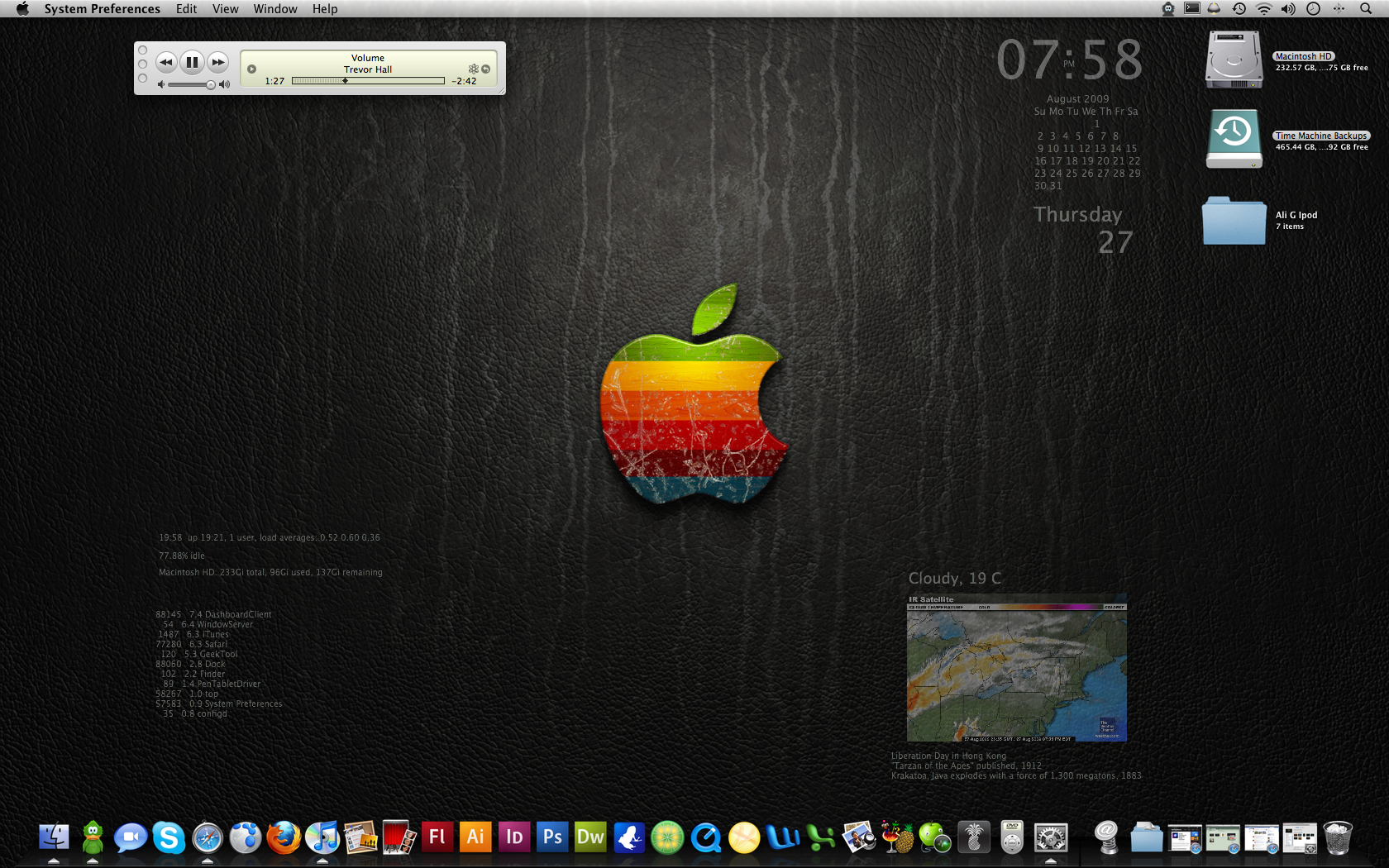Skip to previous track in mini player
Screen dimensions: 1389x868
(166, 62)
